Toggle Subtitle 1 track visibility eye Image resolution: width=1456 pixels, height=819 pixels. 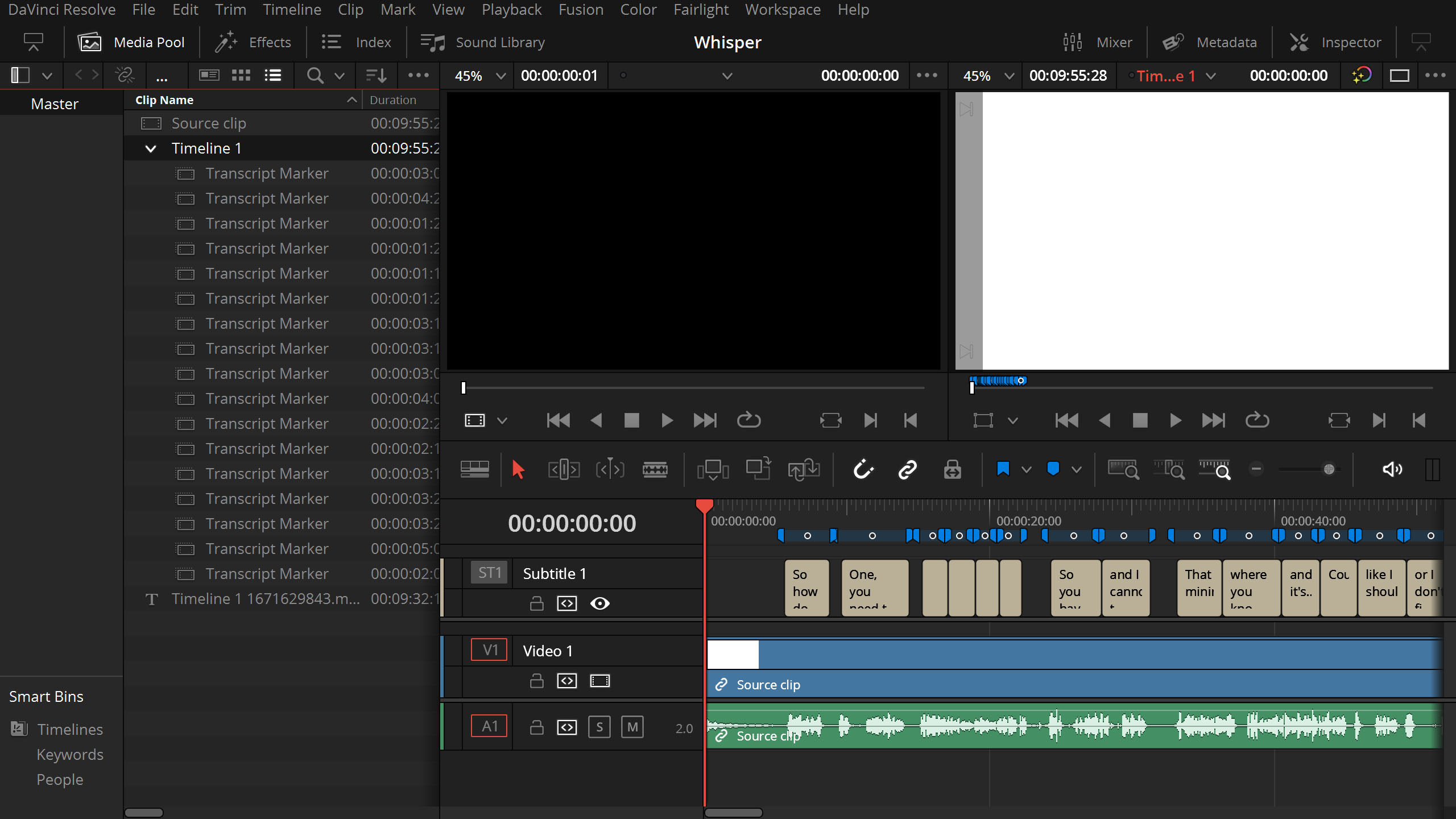(600, 603)
